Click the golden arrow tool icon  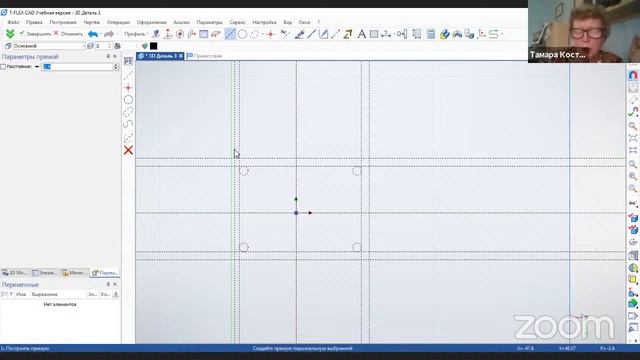(347, 34)
